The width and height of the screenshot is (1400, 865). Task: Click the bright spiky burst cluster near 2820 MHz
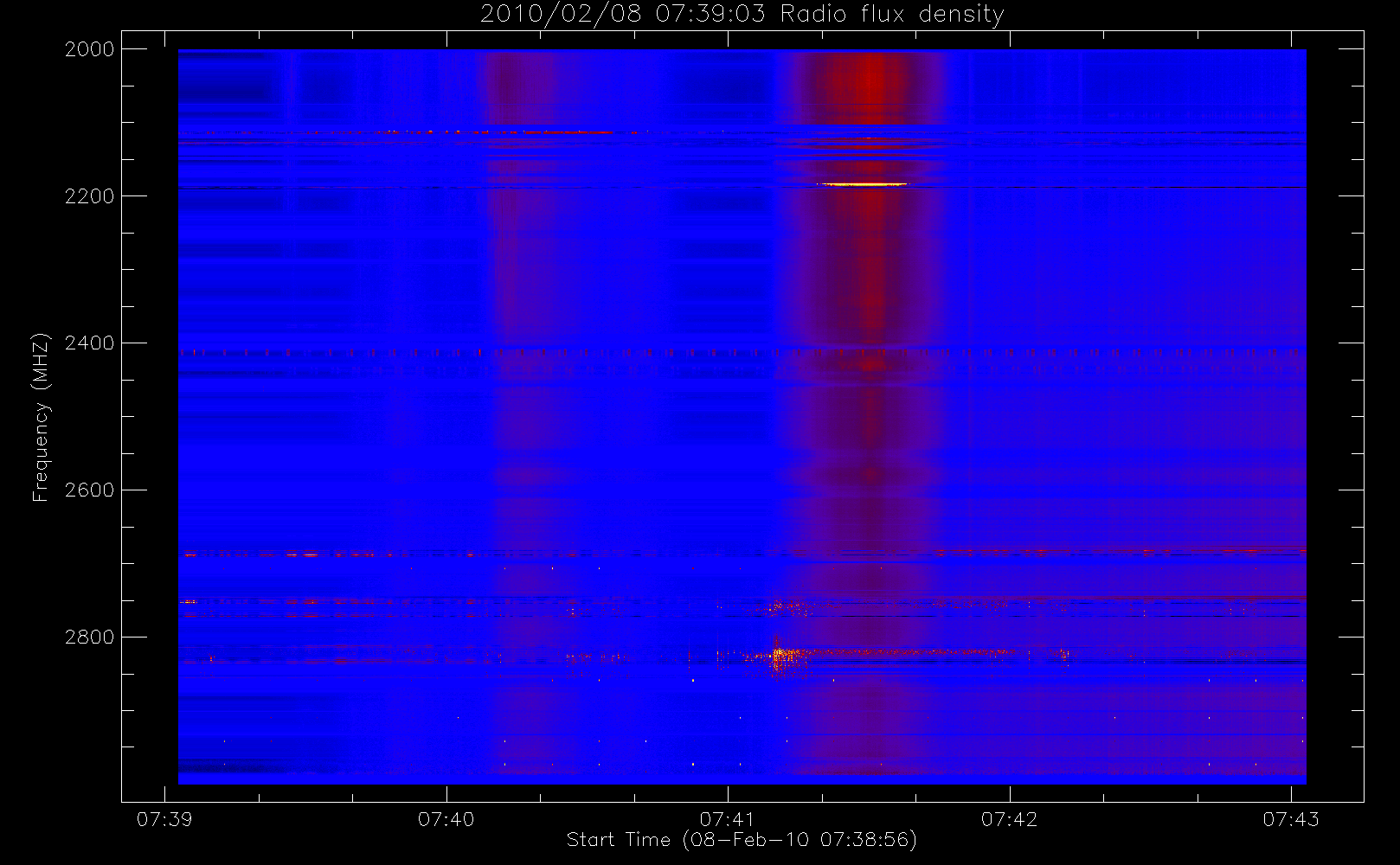point(780,655)
